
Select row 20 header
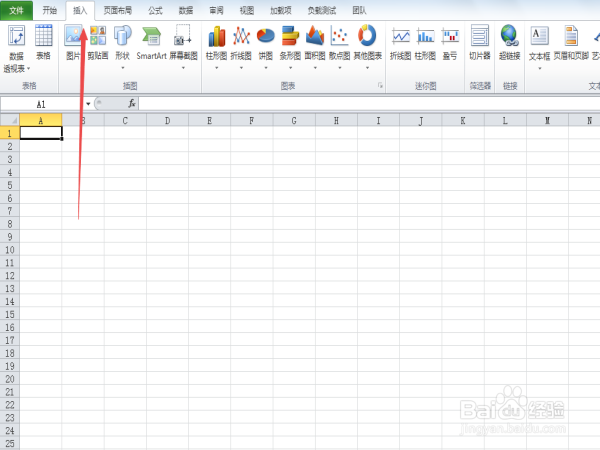(x=10, y=379)
